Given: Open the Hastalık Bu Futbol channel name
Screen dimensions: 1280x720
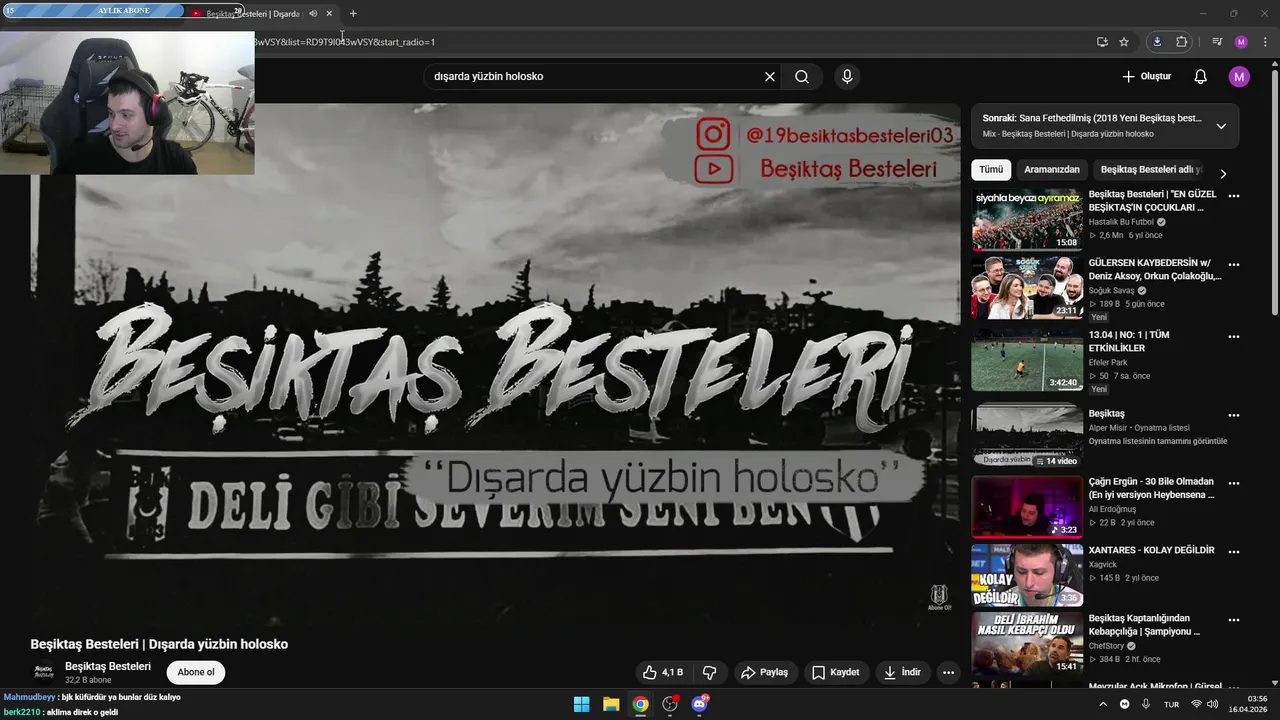Looking at the screenshot, I should [1121, 222].
